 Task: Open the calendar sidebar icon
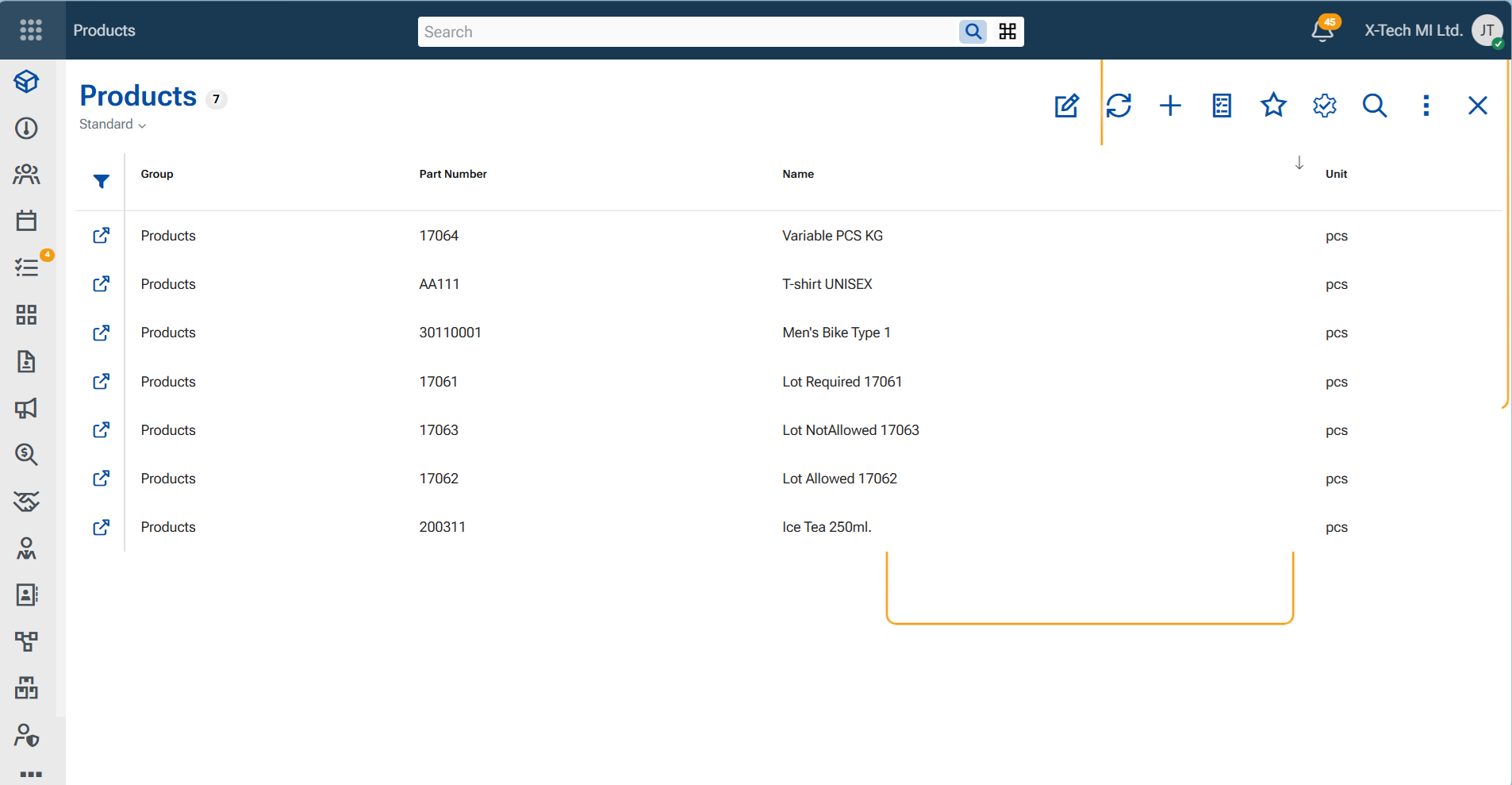[x=26, y=221]
